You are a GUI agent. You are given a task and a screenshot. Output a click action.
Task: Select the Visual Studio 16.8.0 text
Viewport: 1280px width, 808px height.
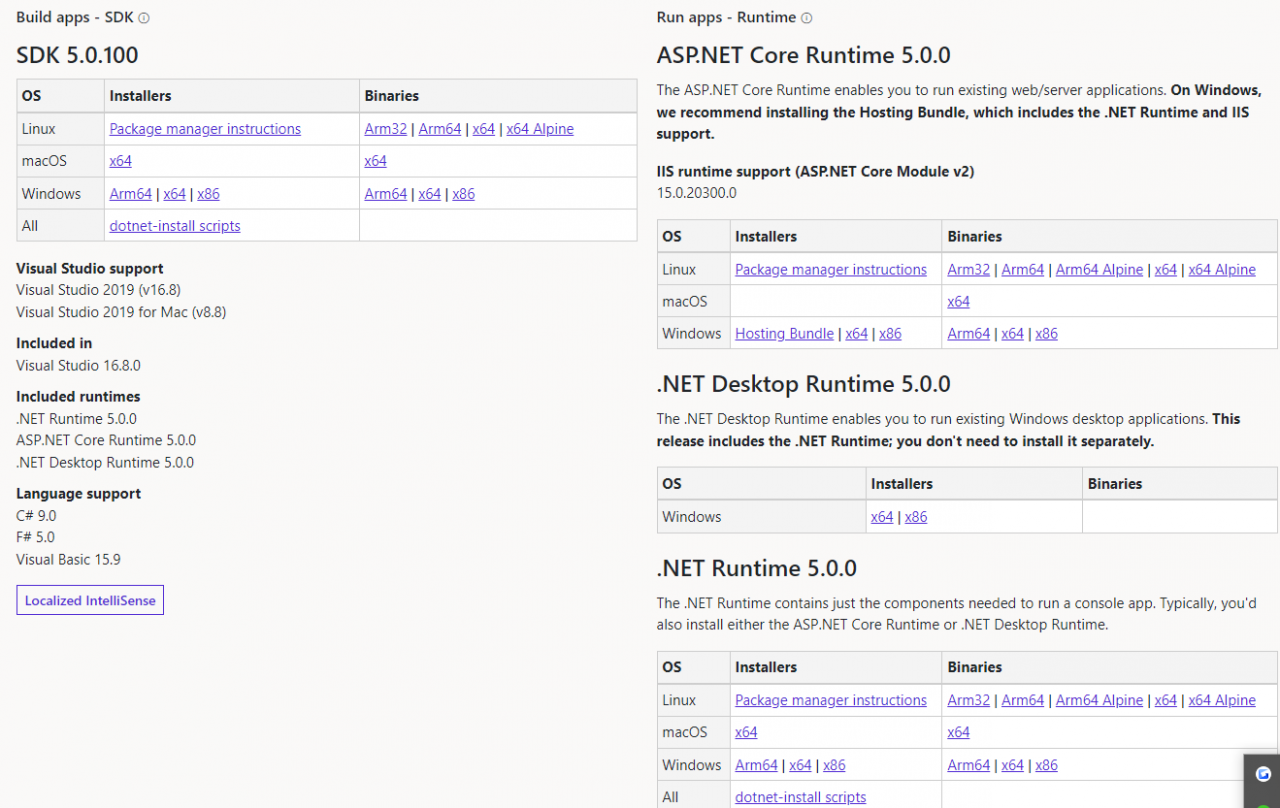point(79,365)
